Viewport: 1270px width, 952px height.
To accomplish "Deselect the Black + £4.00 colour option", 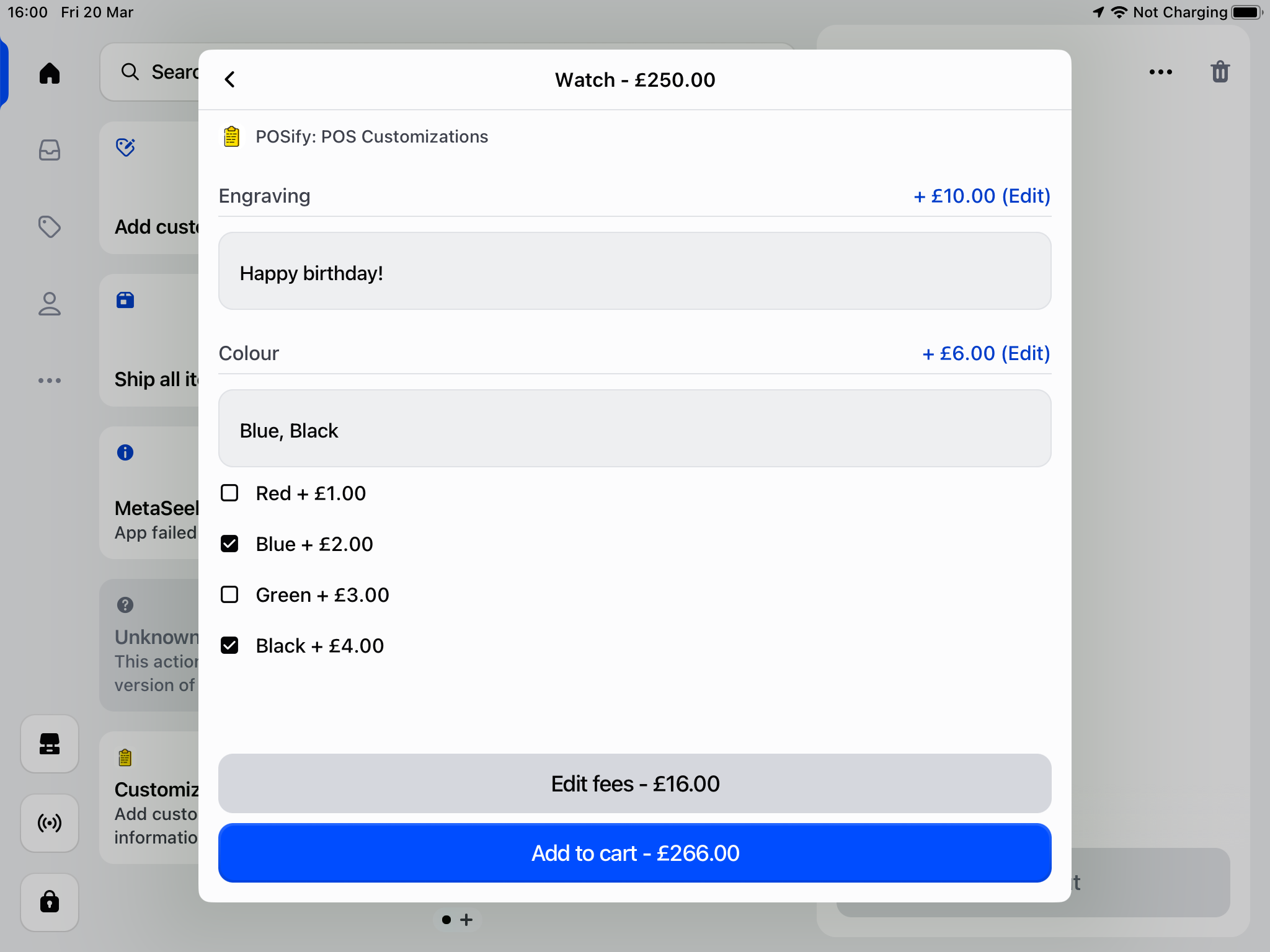I will pos(229,645).
